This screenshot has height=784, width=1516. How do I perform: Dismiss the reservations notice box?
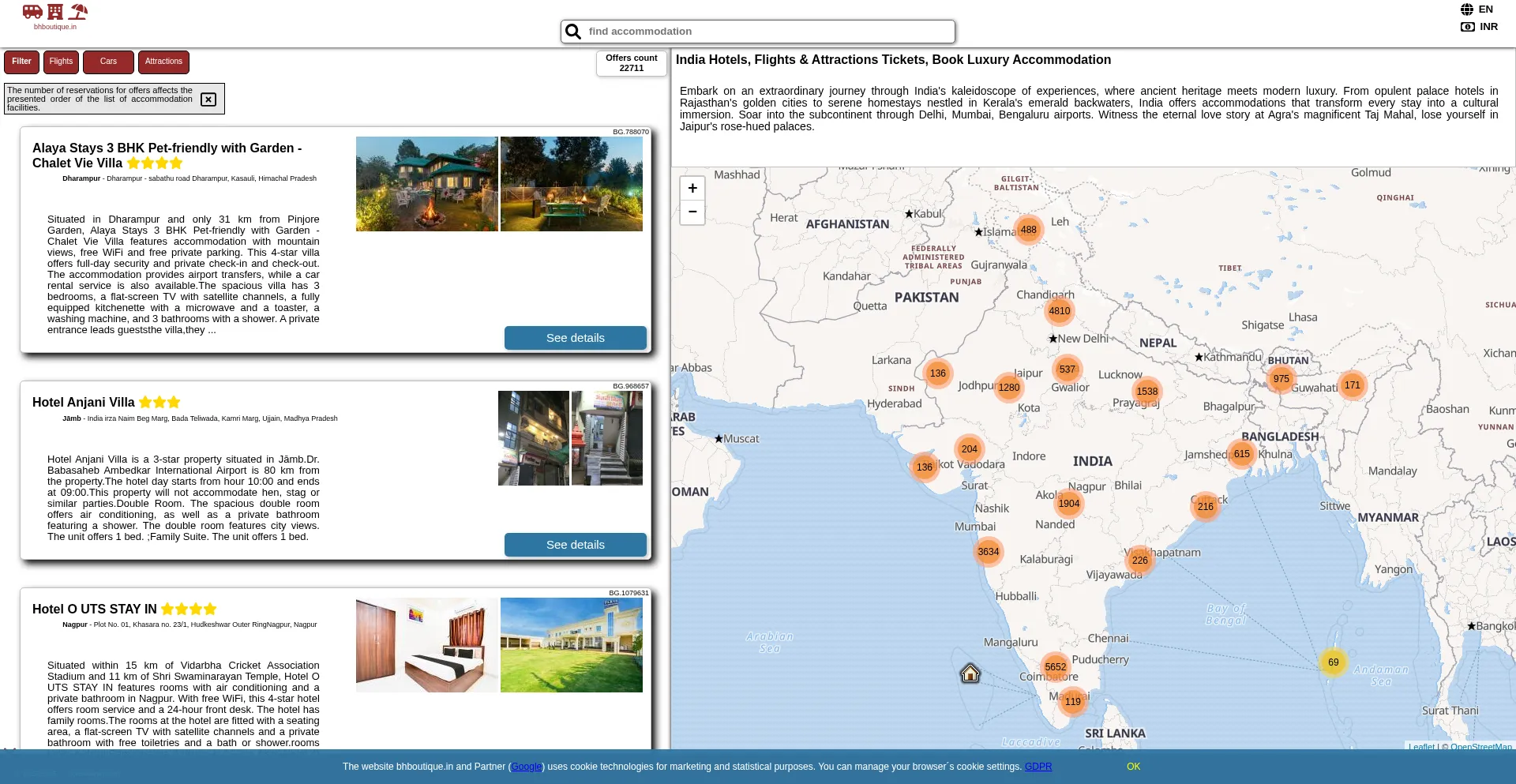click(208, 99)
